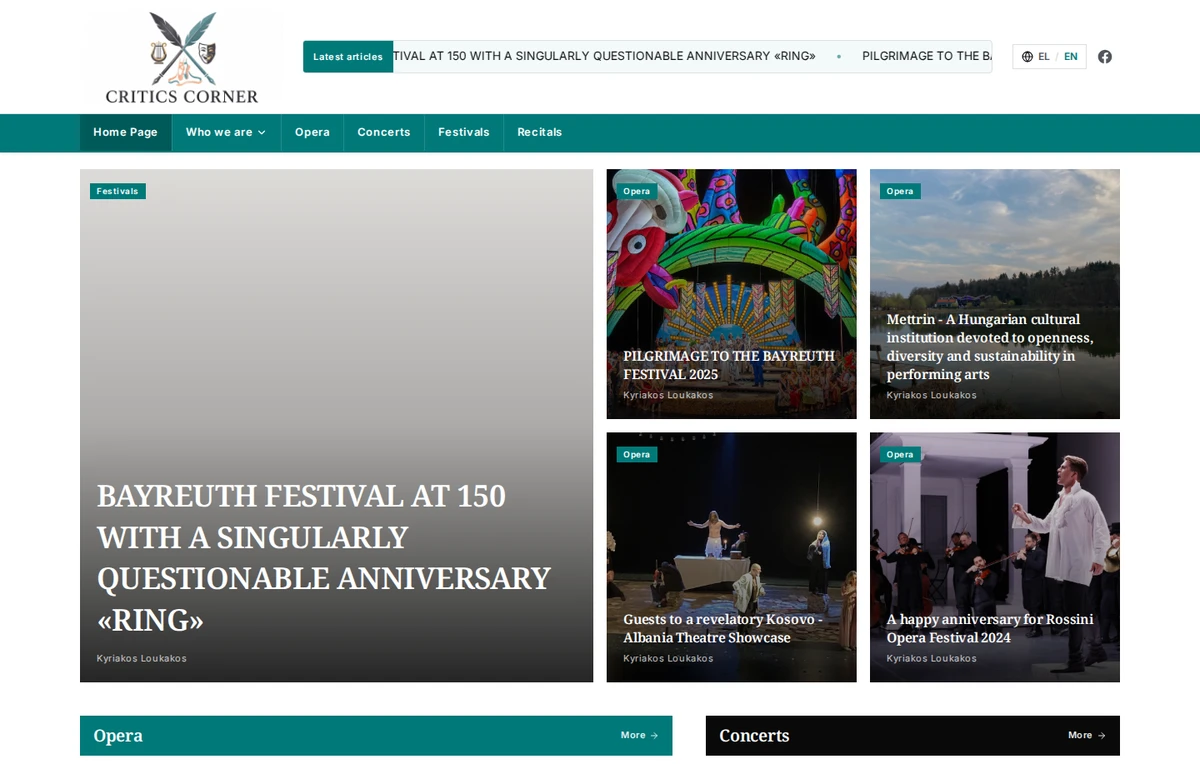Click the Bayreuth anniversary Ring headline in ticker
This screenshot has width=1200, height=764.
pos(605,56)
